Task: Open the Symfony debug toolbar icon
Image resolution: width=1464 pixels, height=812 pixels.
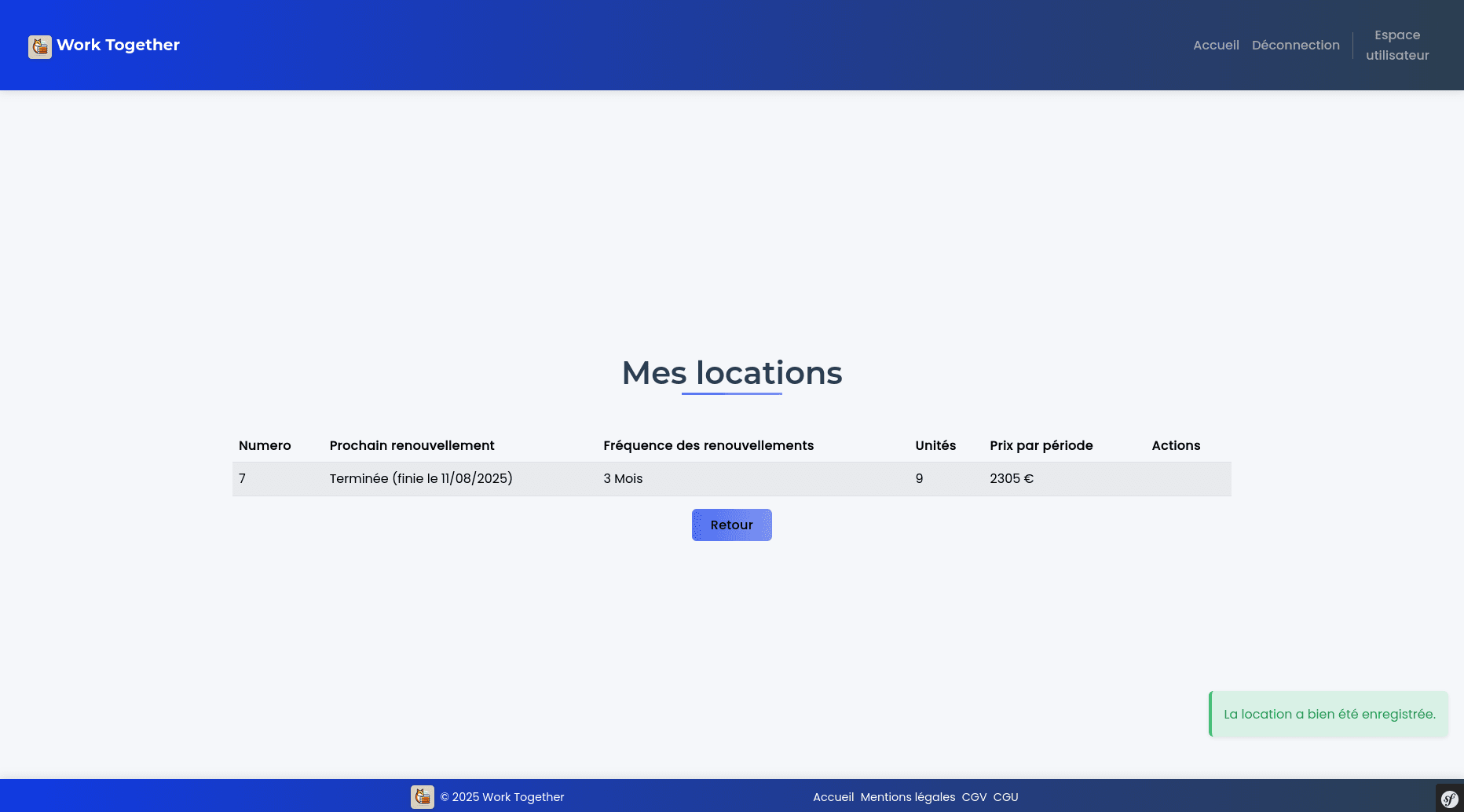Action: (x=1449, y=799)
